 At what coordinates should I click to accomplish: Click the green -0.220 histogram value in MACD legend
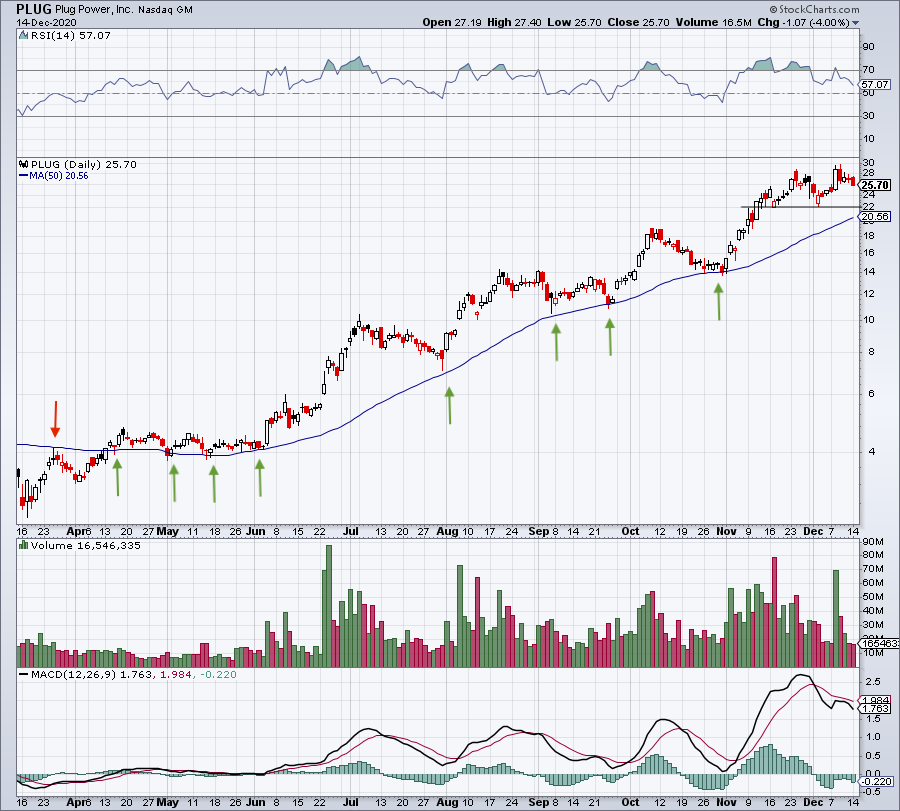(218, 674)
